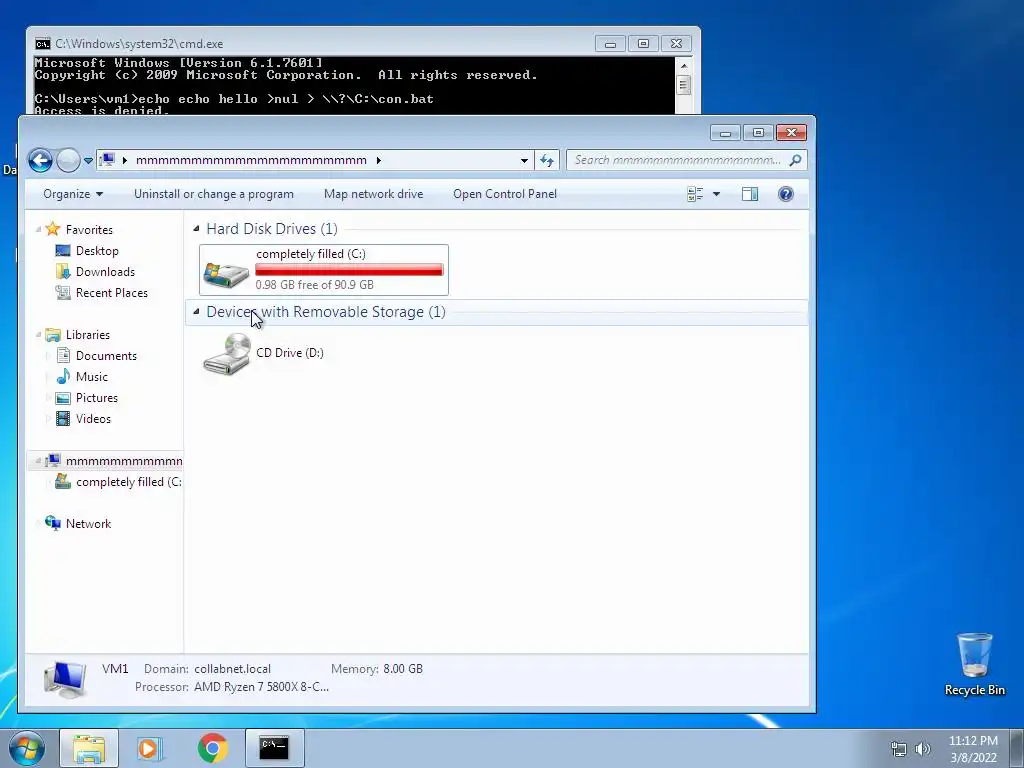
Task: Close the cmd.exe window
Action: (677, 44)
